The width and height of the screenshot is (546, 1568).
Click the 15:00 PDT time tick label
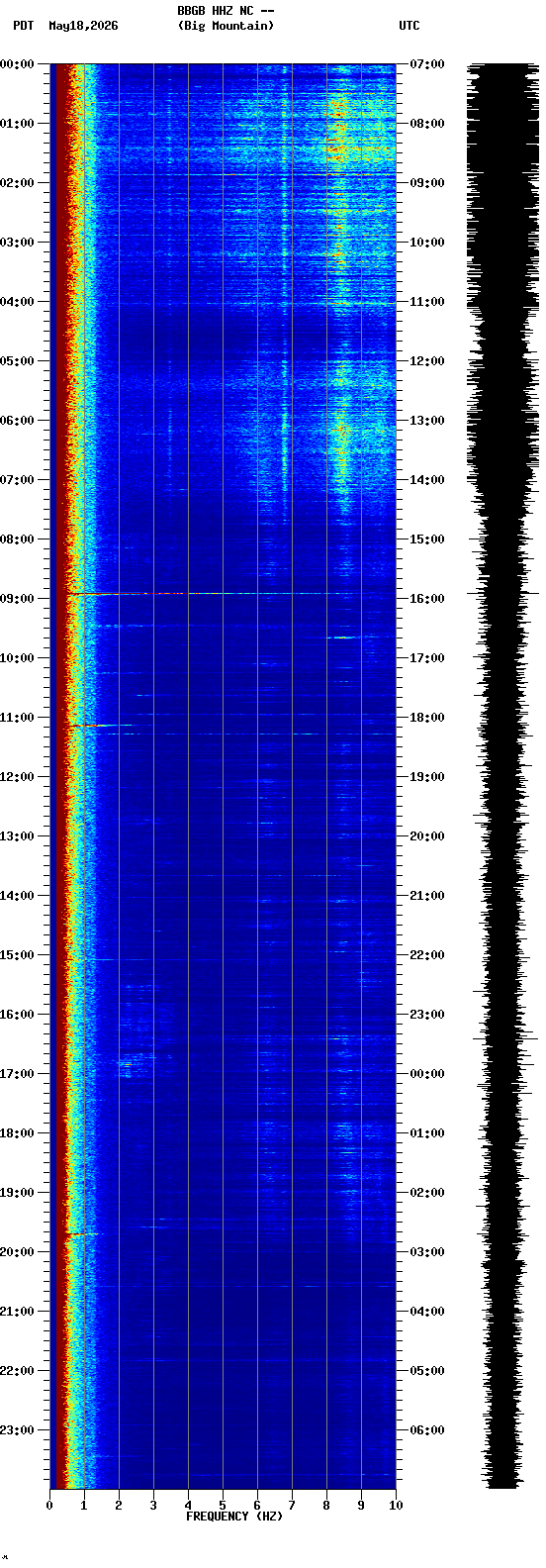(x=18, y=955)
